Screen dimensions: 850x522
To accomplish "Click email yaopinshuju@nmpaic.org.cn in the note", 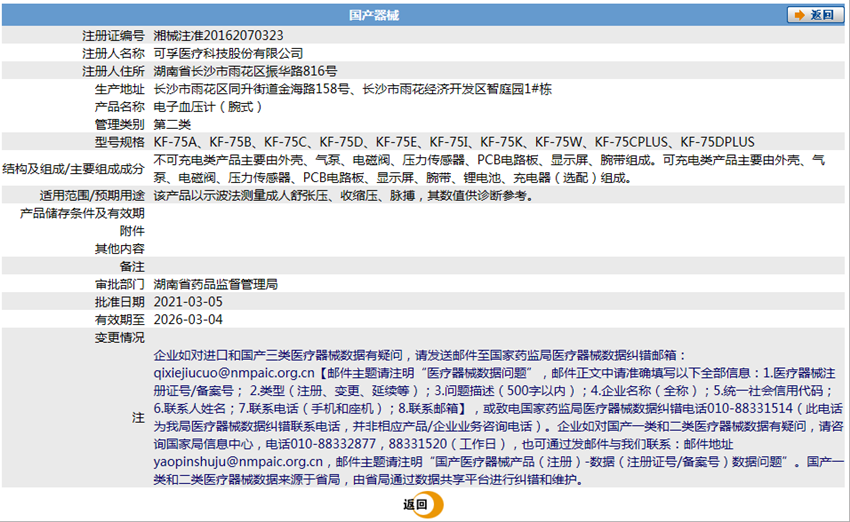I will [238, 462].
